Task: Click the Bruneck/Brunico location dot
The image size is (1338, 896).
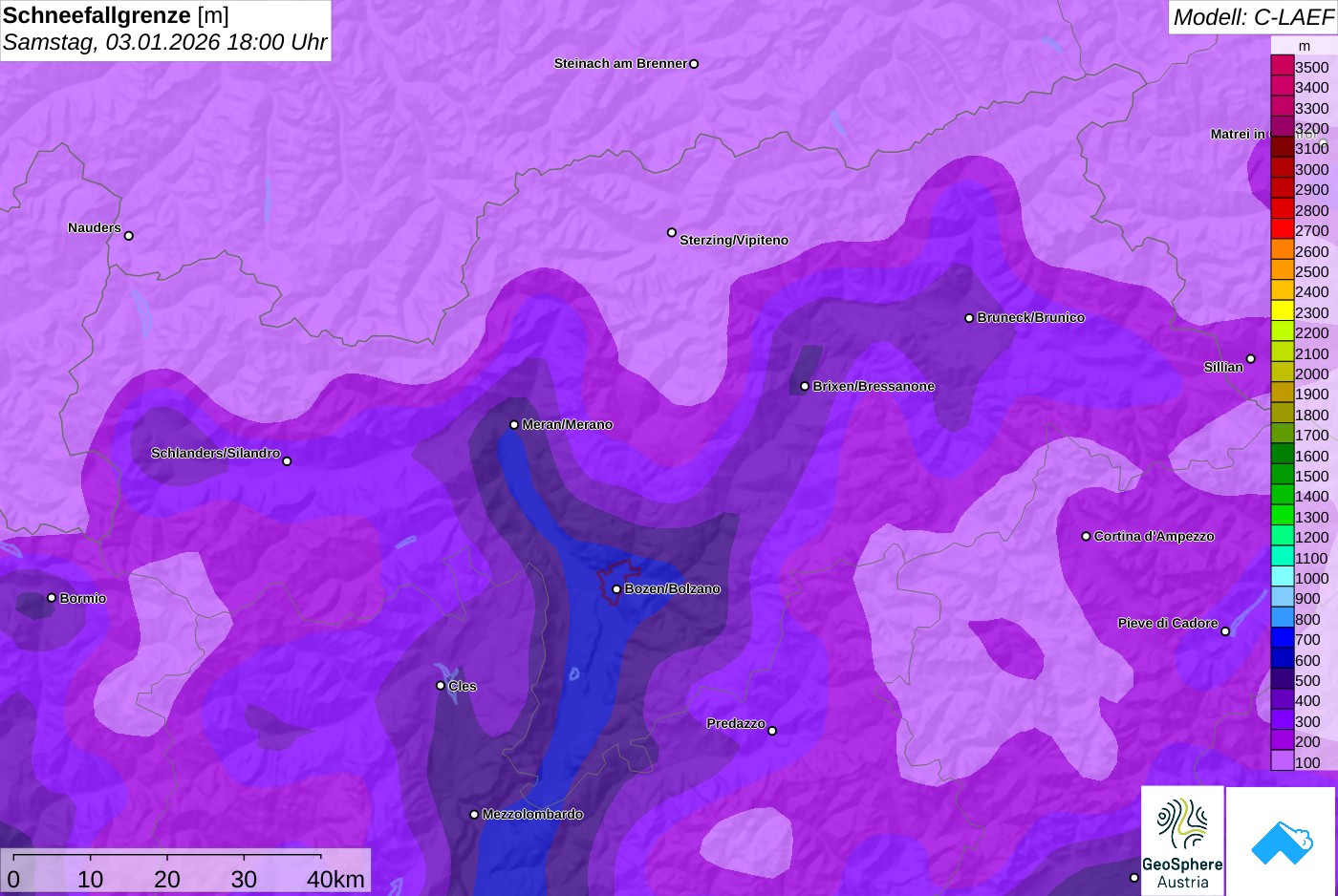Action: (x=969, y=318)
